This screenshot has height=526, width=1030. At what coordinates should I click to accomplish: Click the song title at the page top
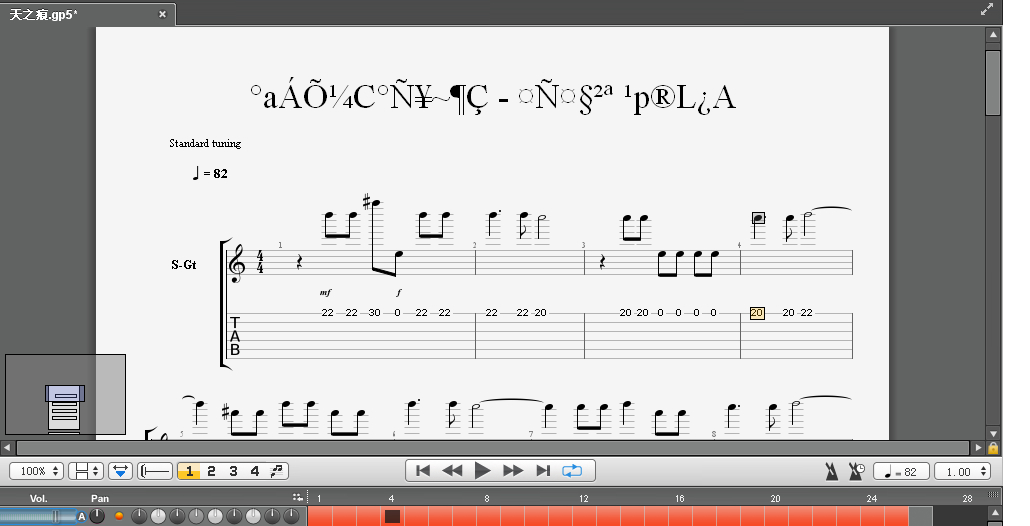tap(493, 97)
